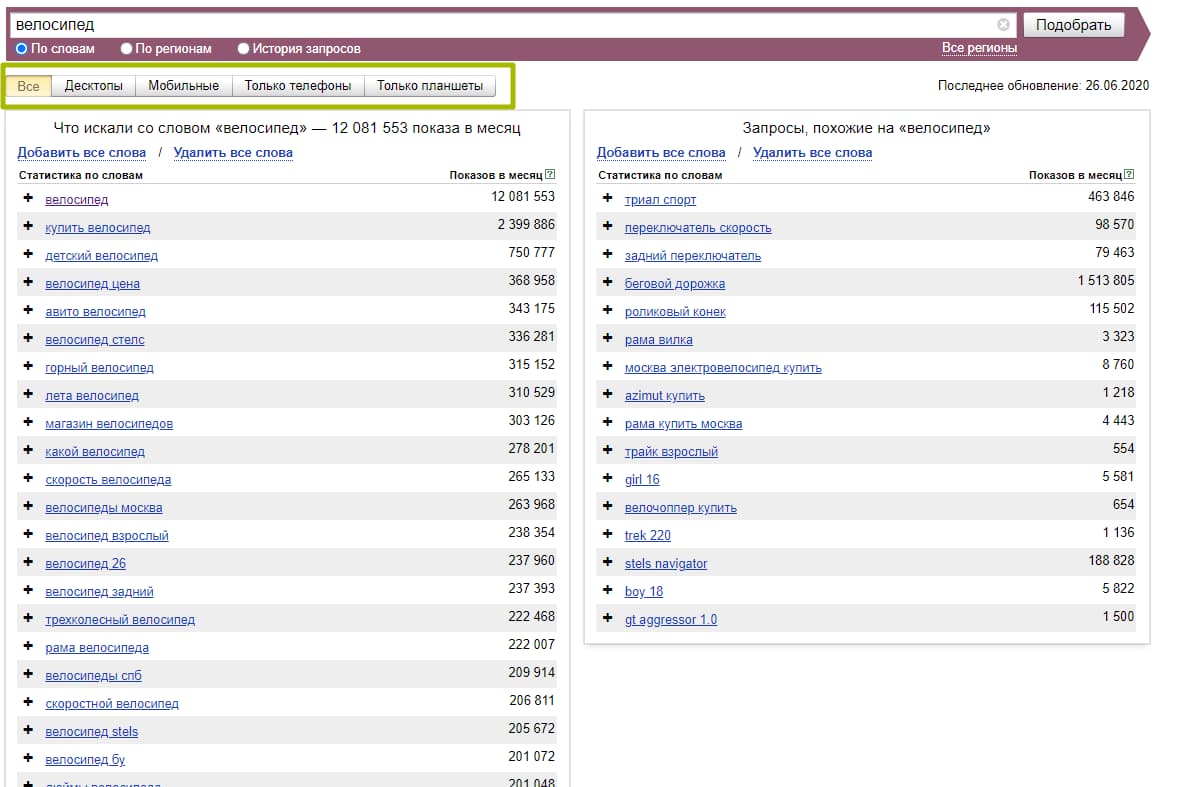Screen dimensions: 1177x787
Task: Add 'детский велосипед' using its plus icon
Action: click(28, 255)
